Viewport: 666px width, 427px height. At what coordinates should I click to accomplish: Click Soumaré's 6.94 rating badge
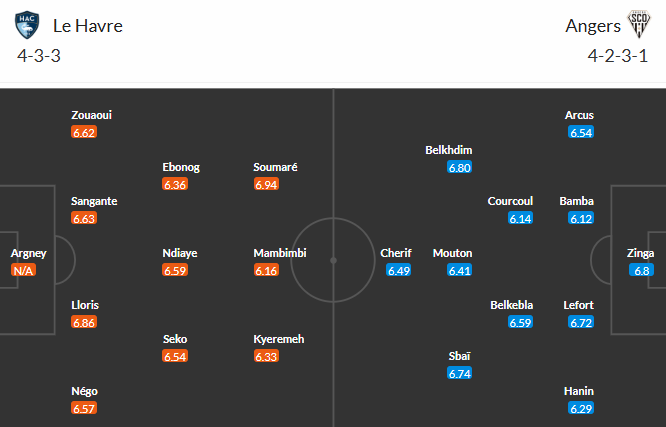point(266,184)
